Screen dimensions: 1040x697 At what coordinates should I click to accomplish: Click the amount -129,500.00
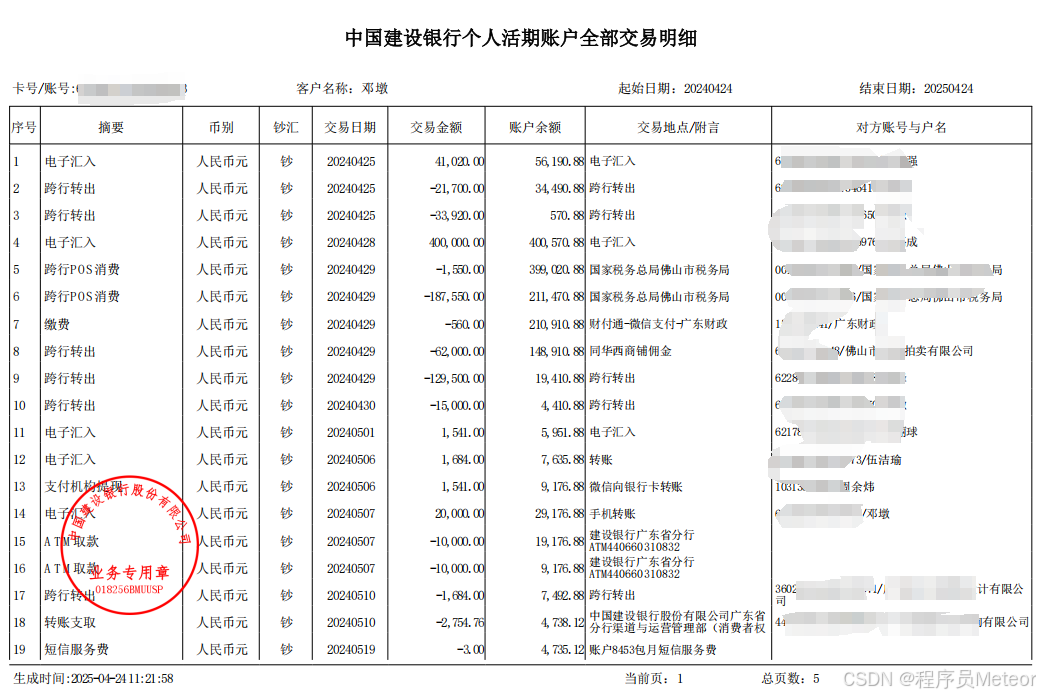point(454,378)
